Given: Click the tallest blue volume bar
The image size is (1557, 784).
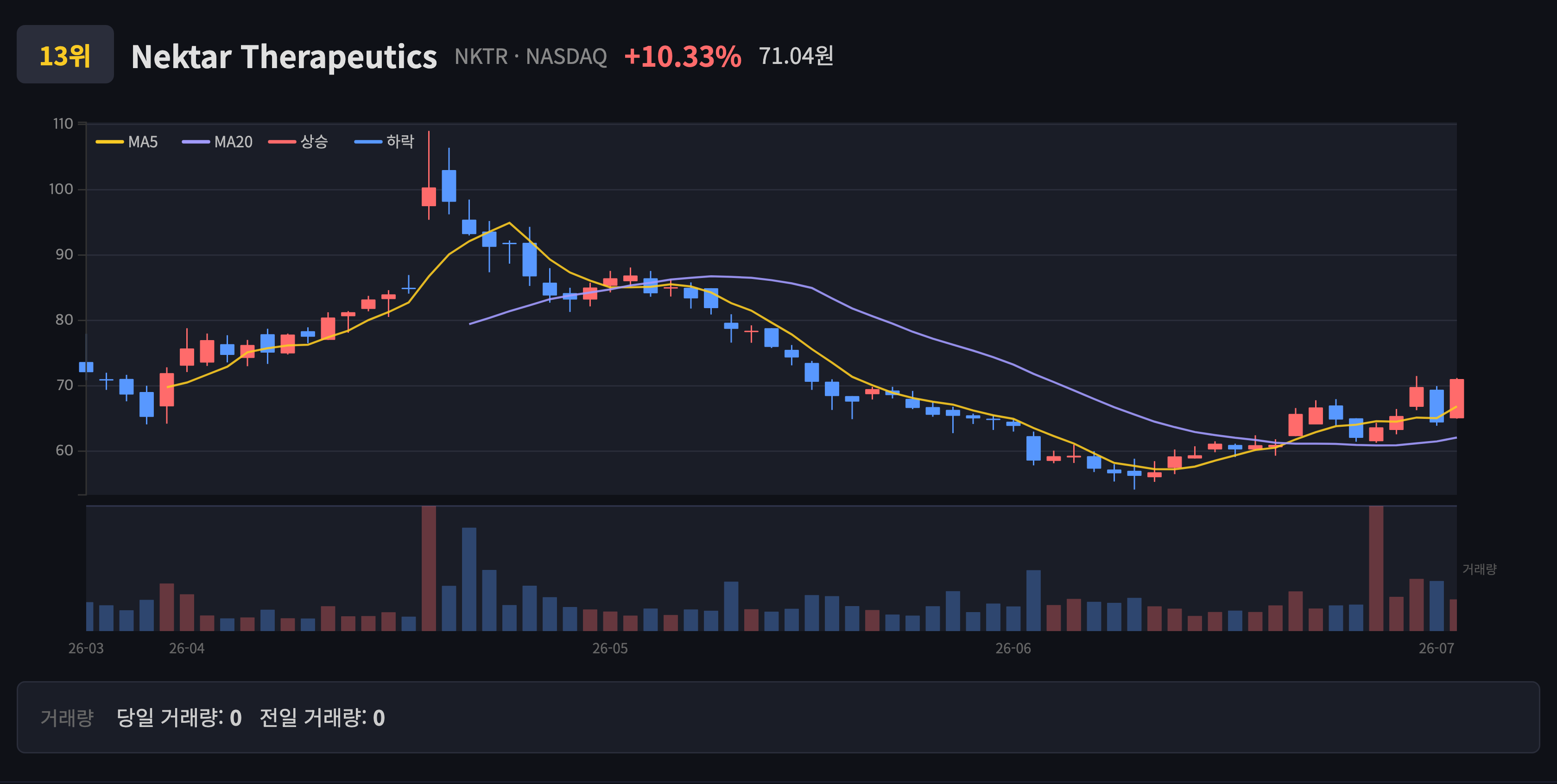Looking at the screenshot, I should [x=469, y=579].
